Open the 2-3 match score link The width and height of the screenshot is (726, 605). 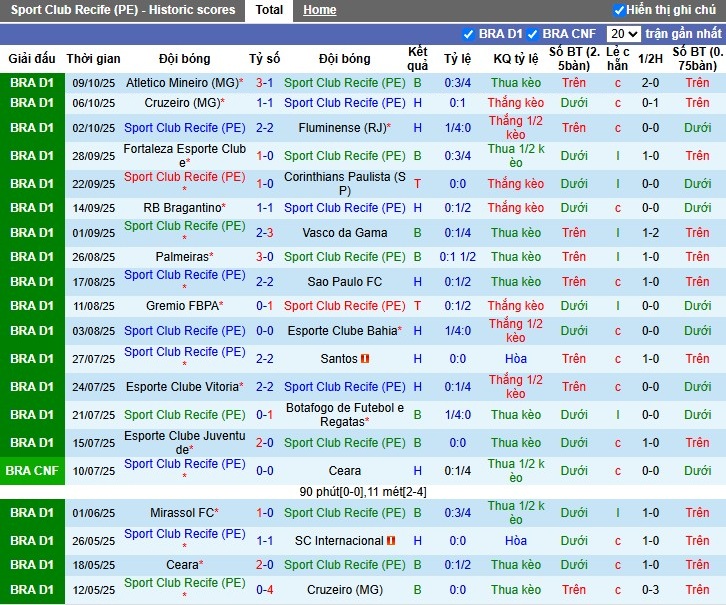(265, 233)
